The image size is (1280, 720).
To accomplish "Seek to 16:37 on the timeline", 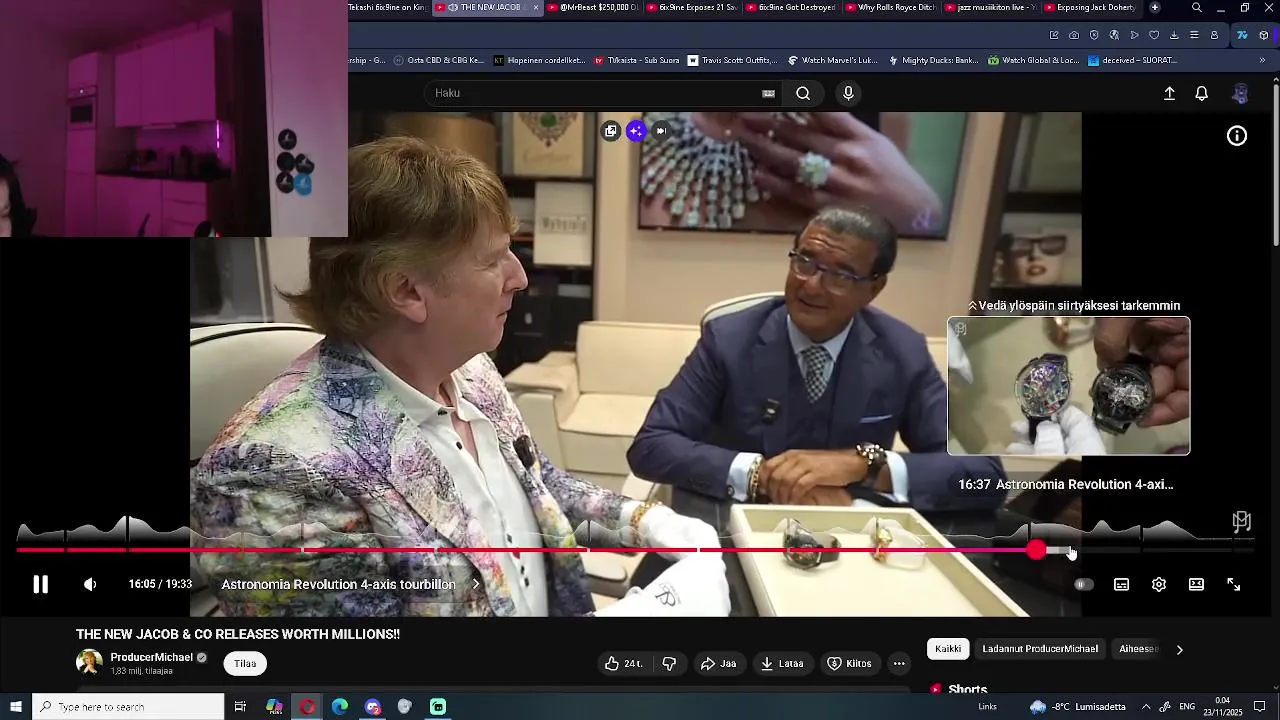I will pyautogui.click(x=1071, y=550).
